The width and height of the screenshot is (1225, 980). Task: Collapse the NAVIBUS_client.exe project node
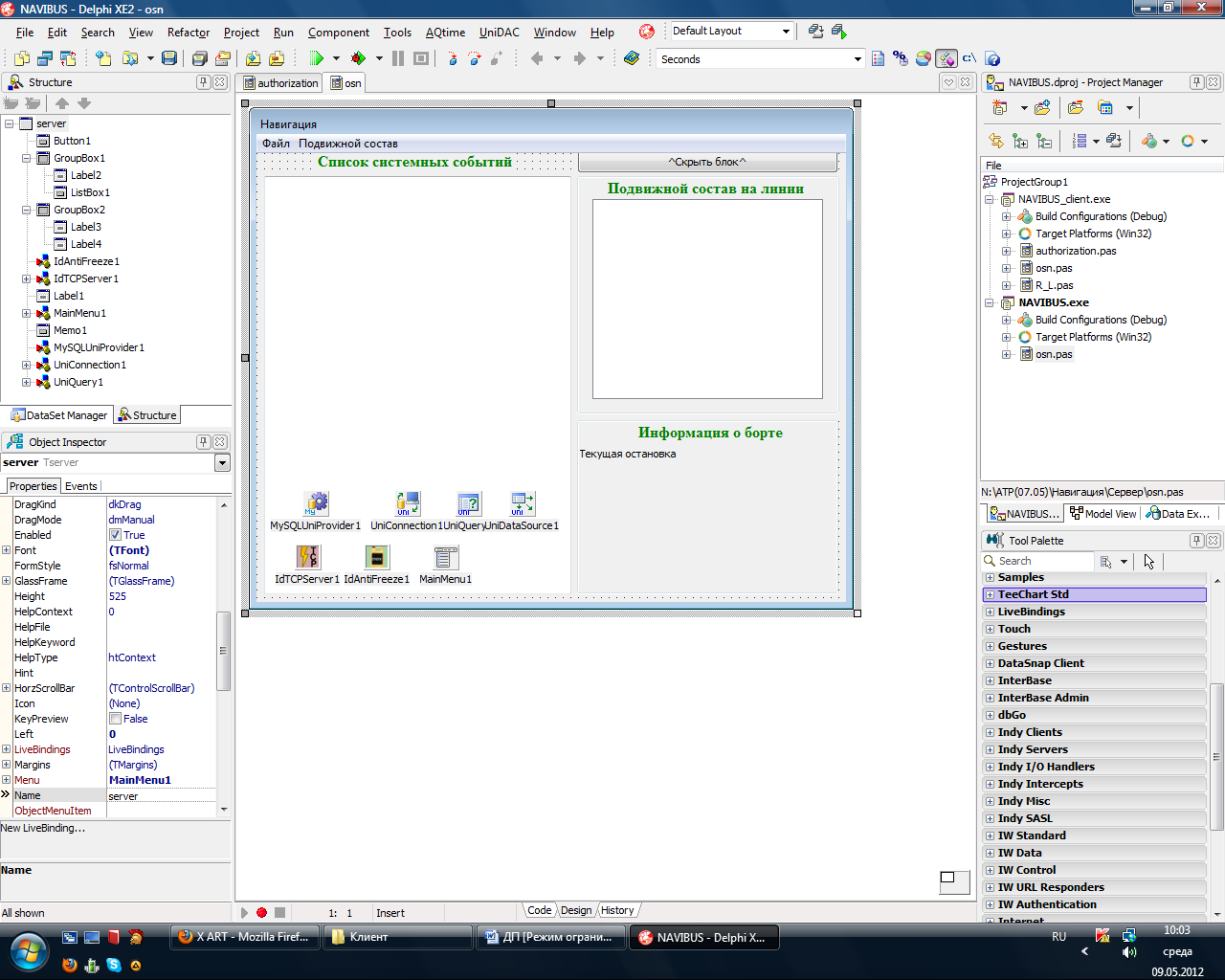990,199
